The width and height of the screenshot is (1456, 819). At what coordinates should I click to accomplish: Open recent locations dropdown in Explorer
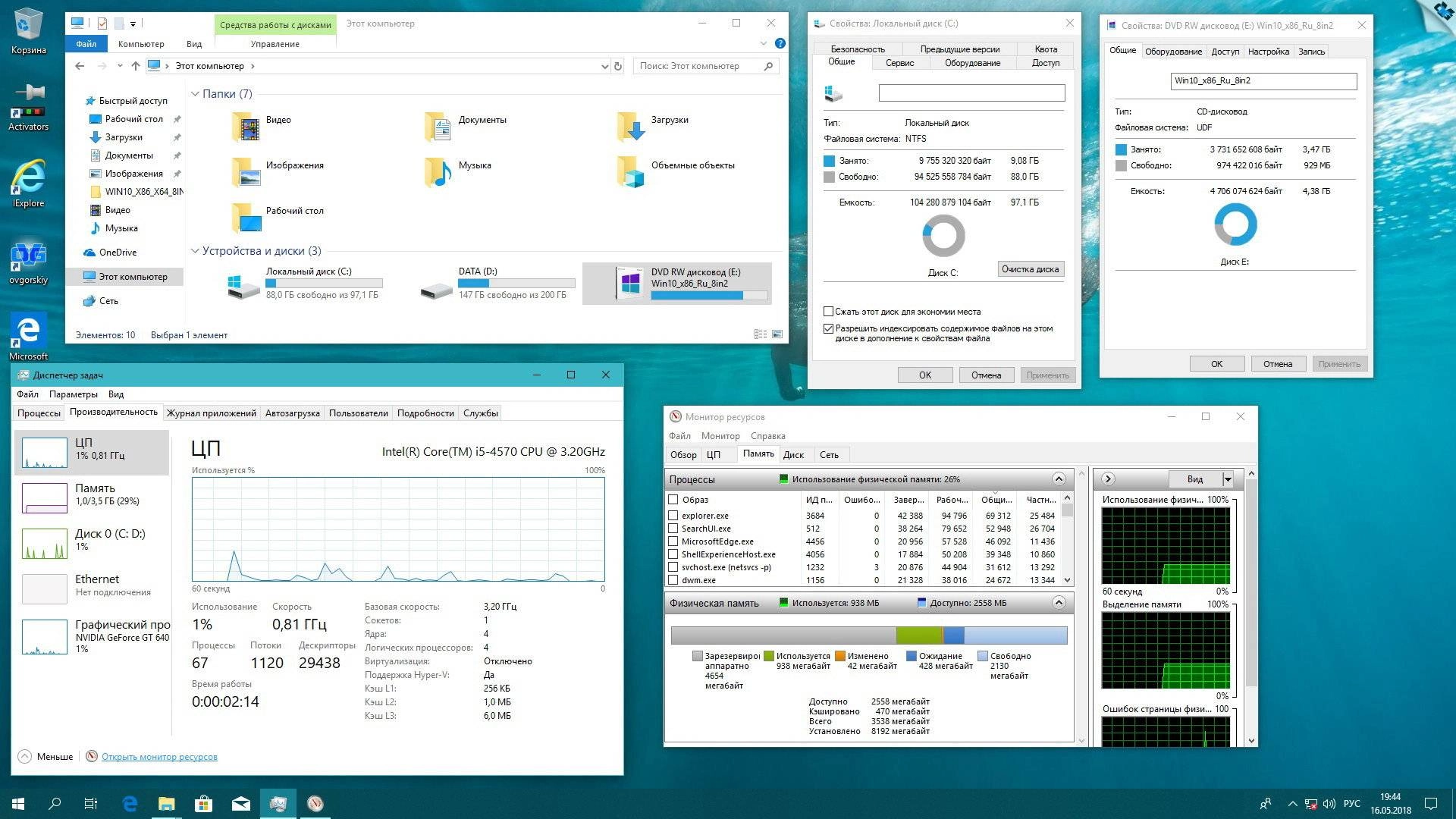point(120,66)
